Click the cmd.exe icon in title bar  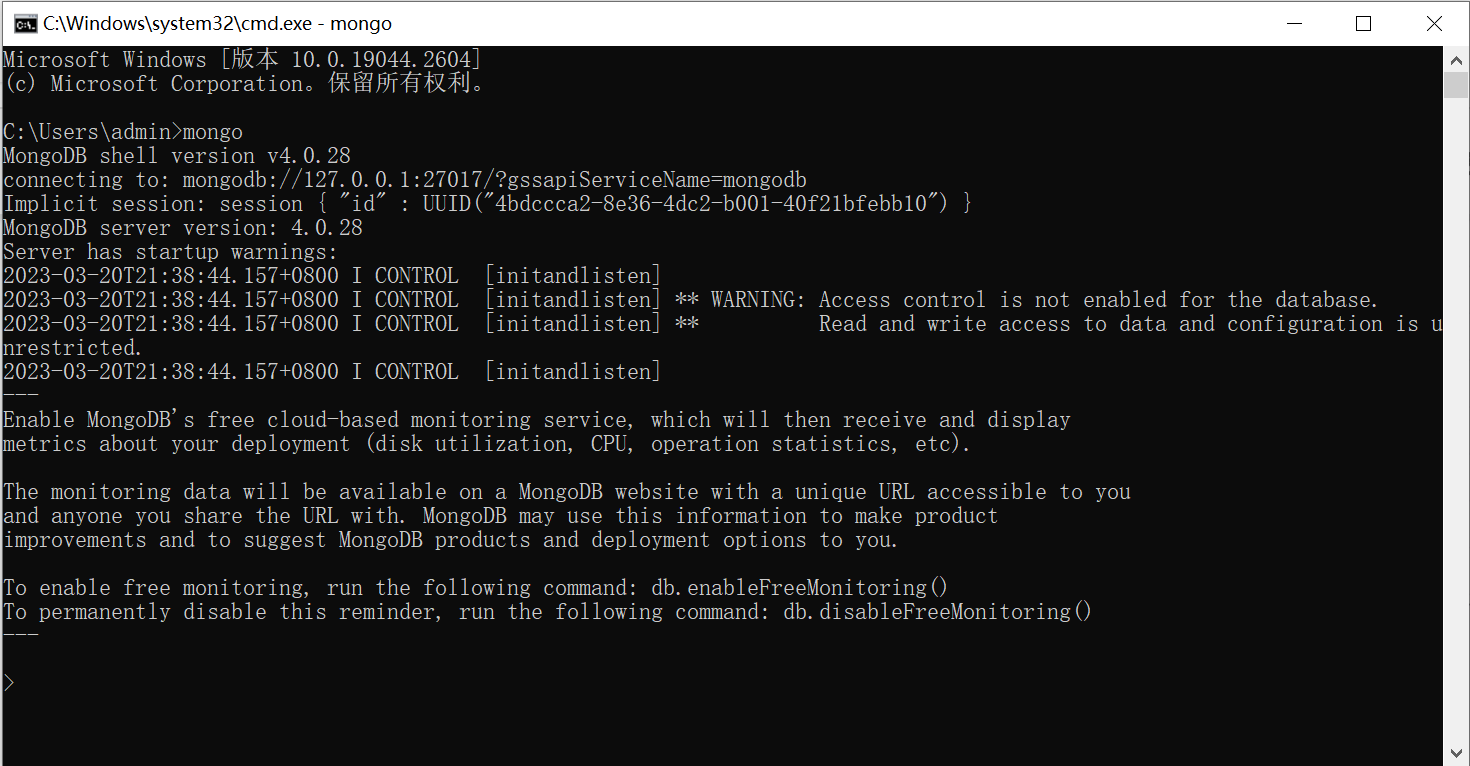(x=25, y=23)
